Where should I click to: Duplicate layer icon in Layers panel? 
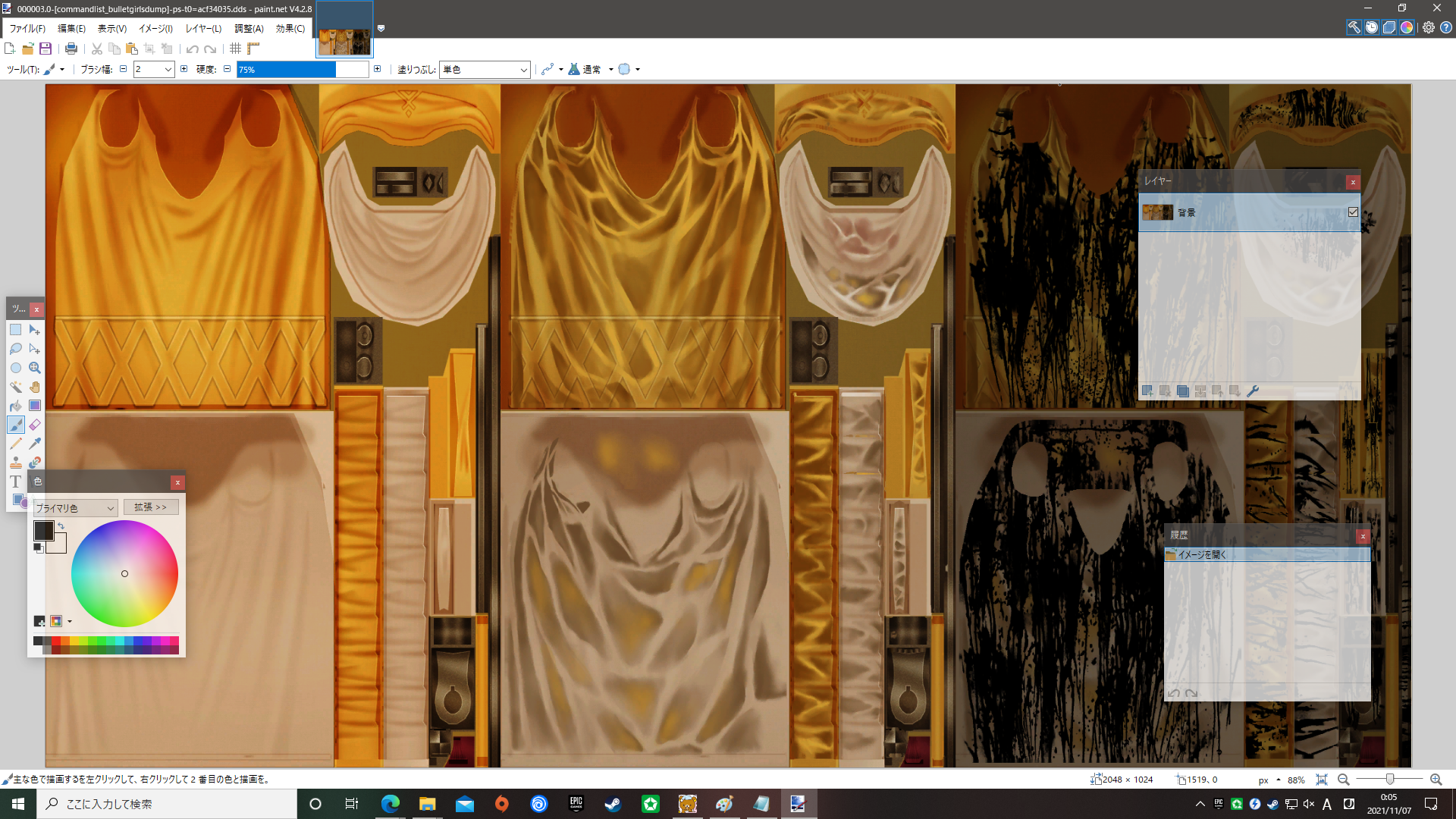(1182, 391)
